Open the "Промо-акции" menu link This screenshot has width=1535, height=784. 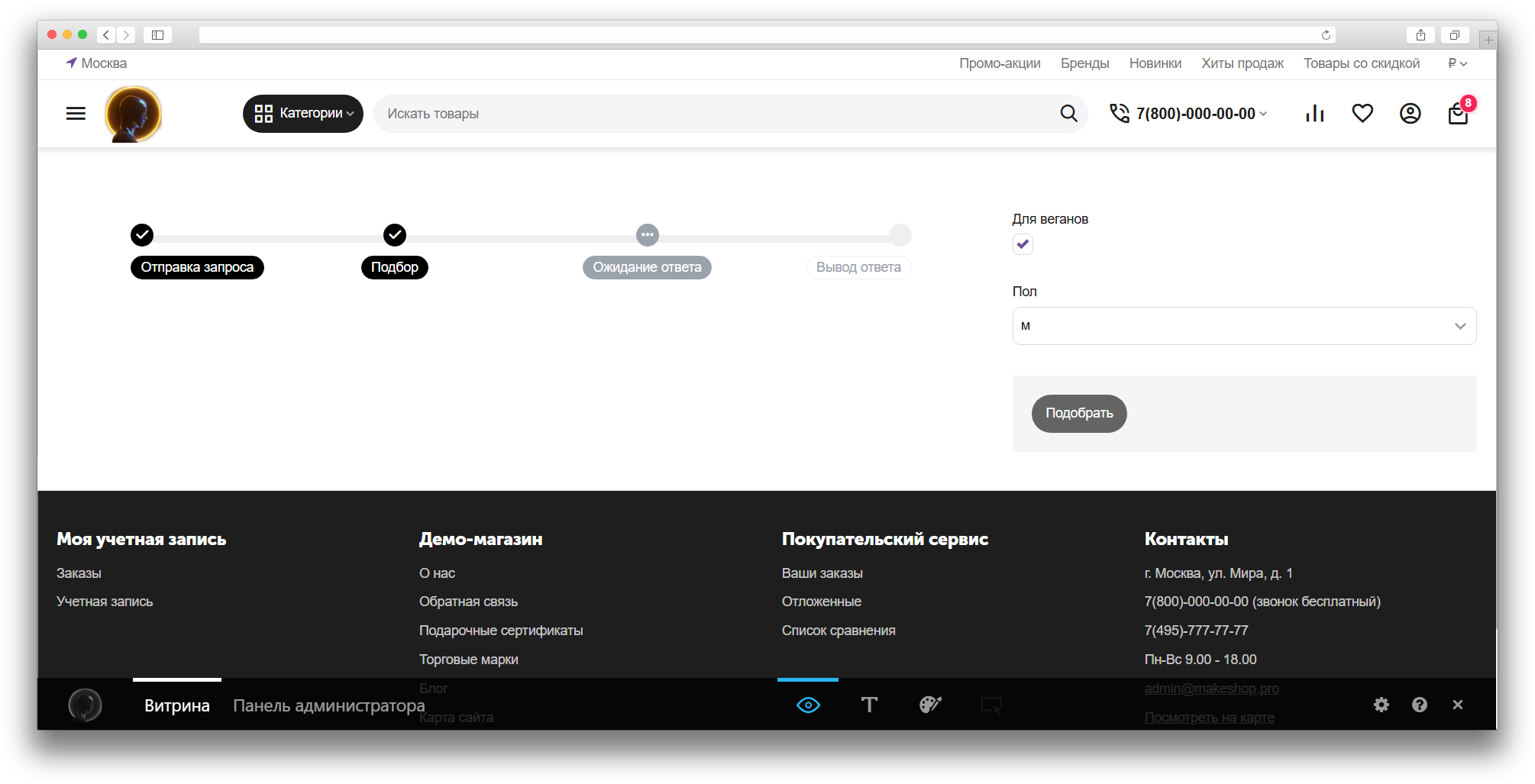[1000, 63]
